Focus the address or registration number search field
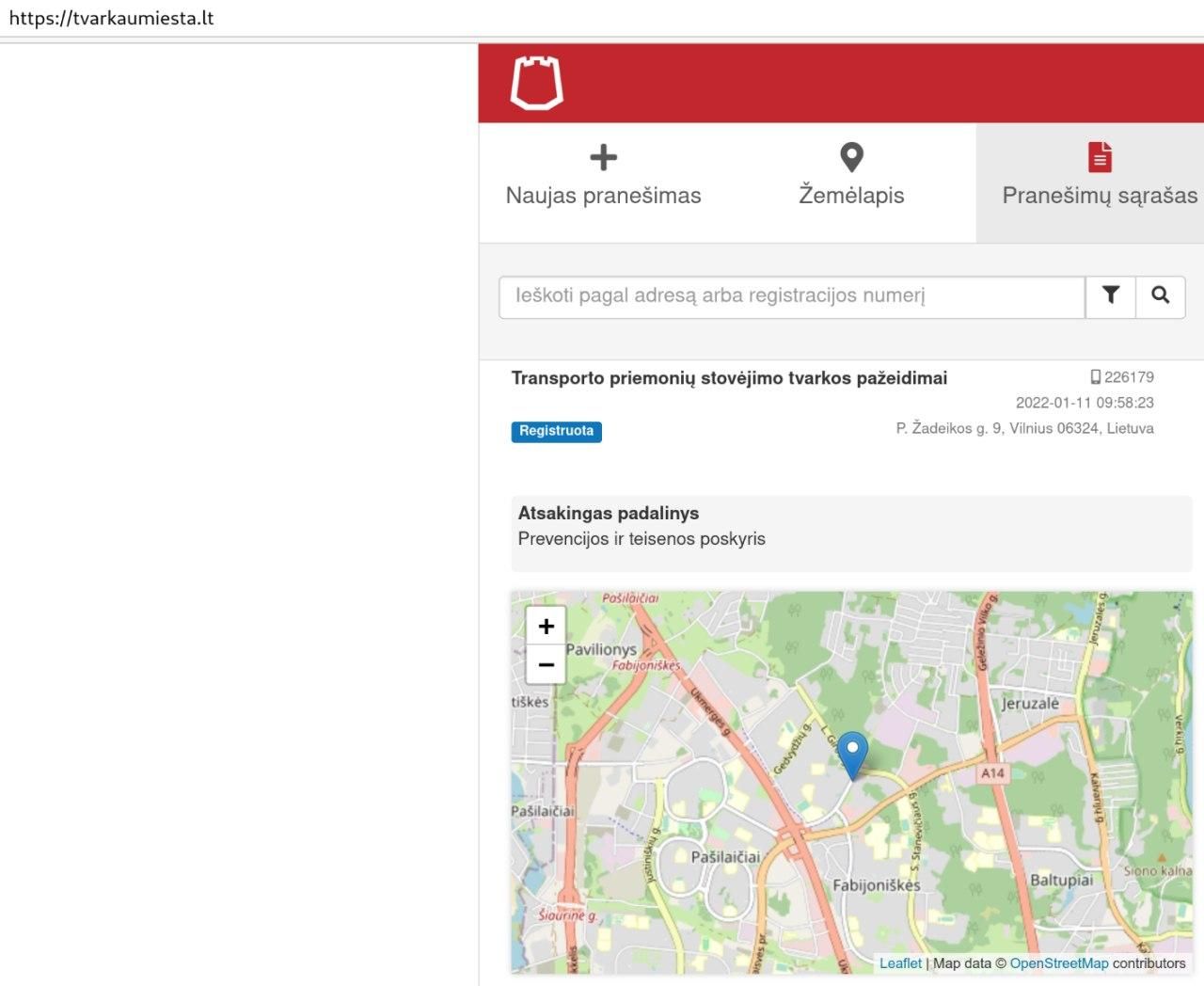The height and width of the screenshot is (986, 1204). tap(791, 296)
